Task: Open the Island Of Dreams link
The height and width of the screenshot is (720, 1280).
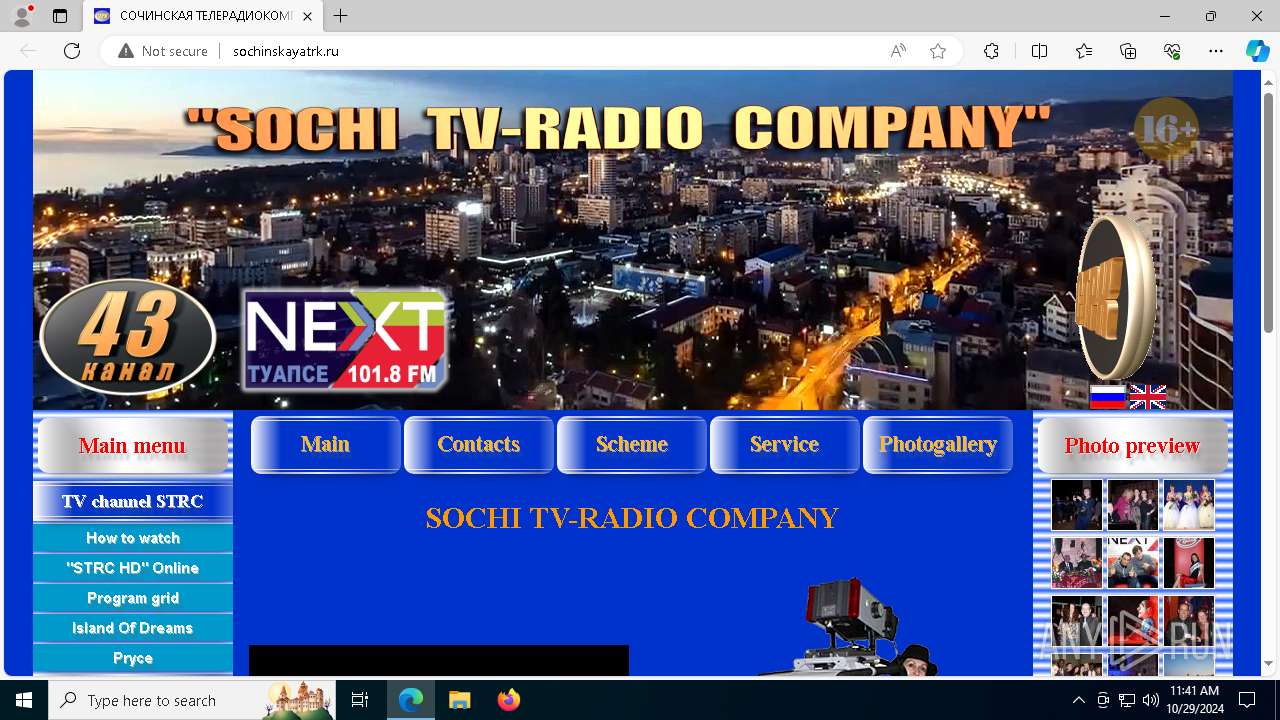Action: pyautogui.click(x=132, y=628)
